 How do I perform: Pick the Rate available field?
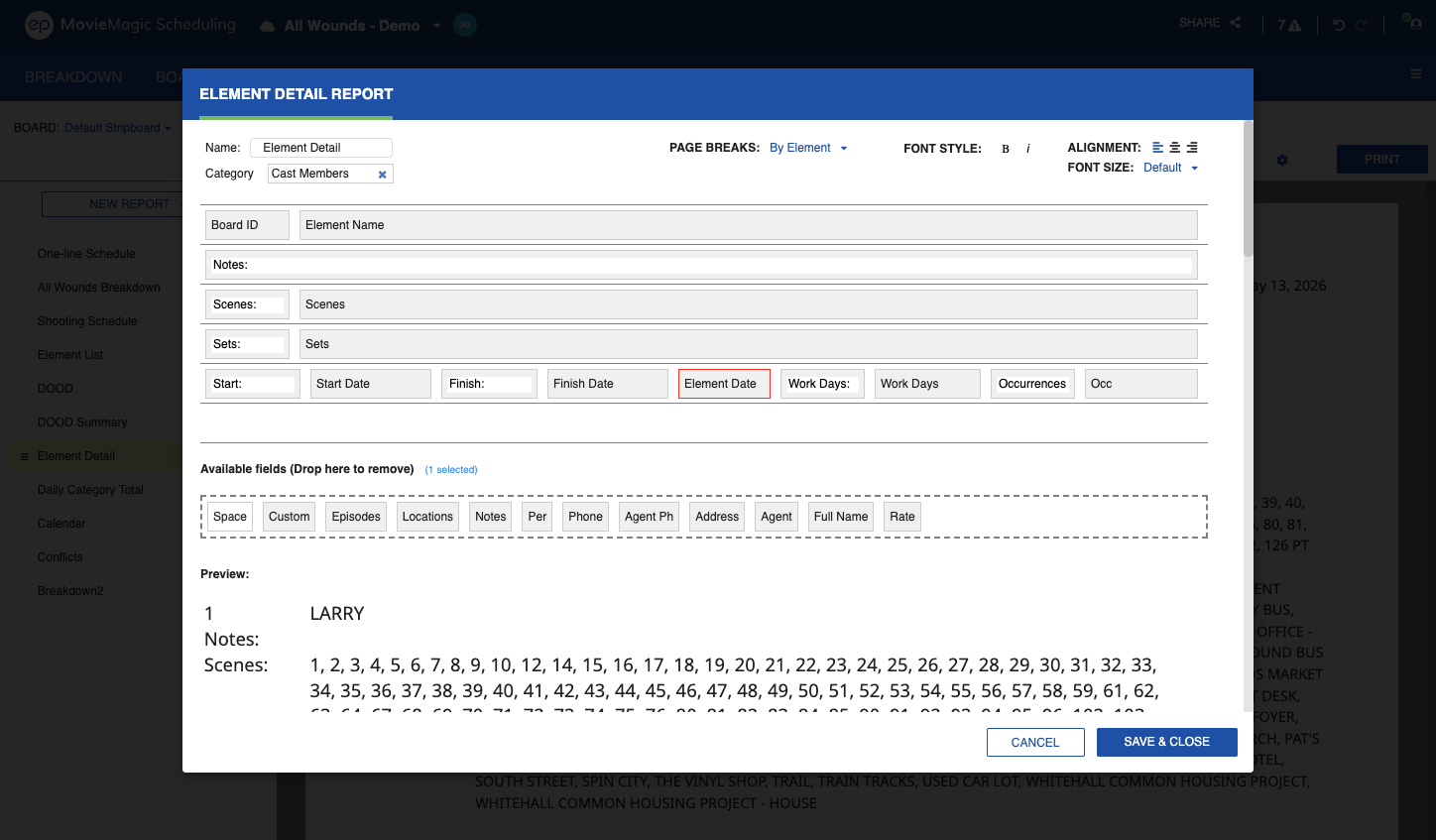pos(902,517)
